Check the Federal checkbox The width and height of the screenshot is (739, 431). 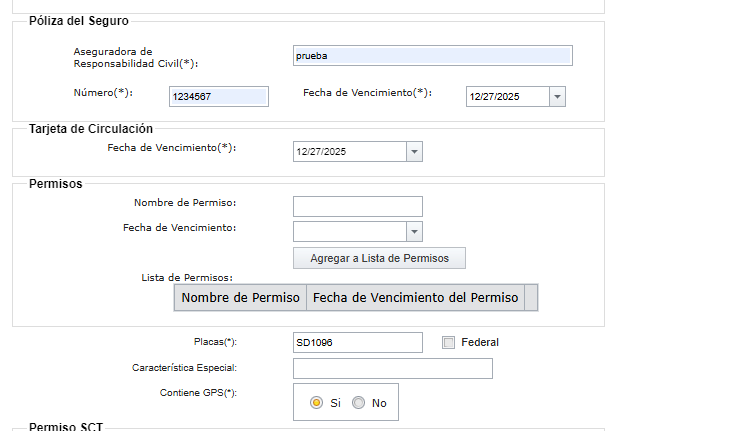[448, 342]
